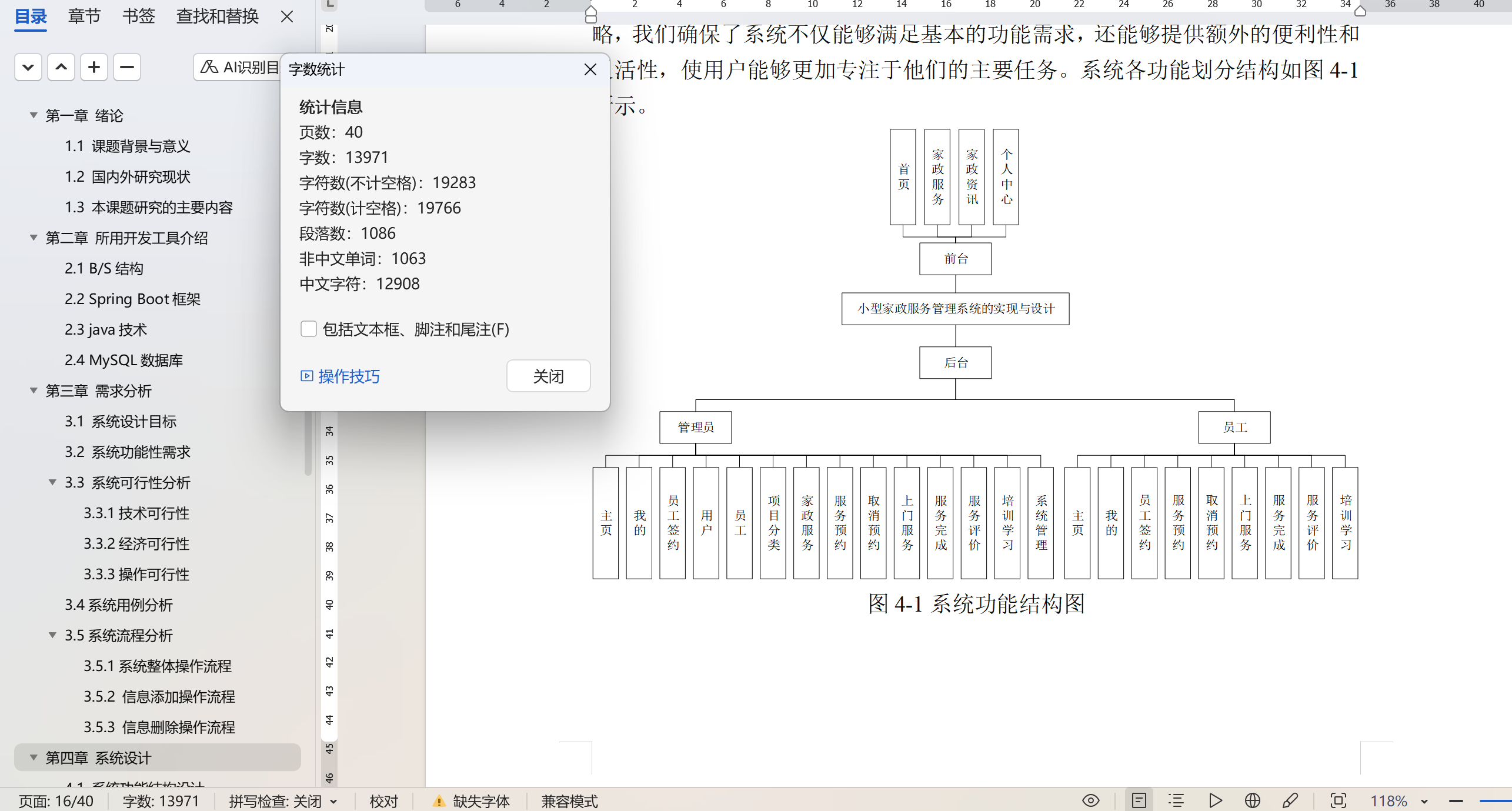
Task: Click the reading mode play icon
Action: click(1215, 800)
